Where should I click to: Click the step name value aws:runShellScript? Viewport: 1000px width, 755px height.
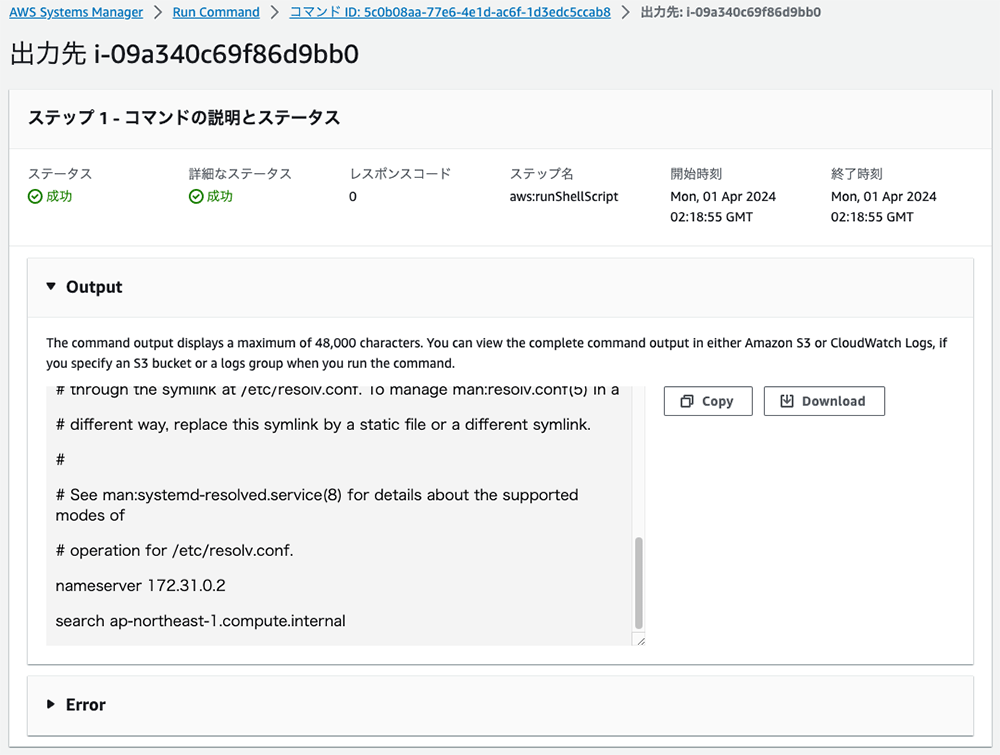[564, 196]
